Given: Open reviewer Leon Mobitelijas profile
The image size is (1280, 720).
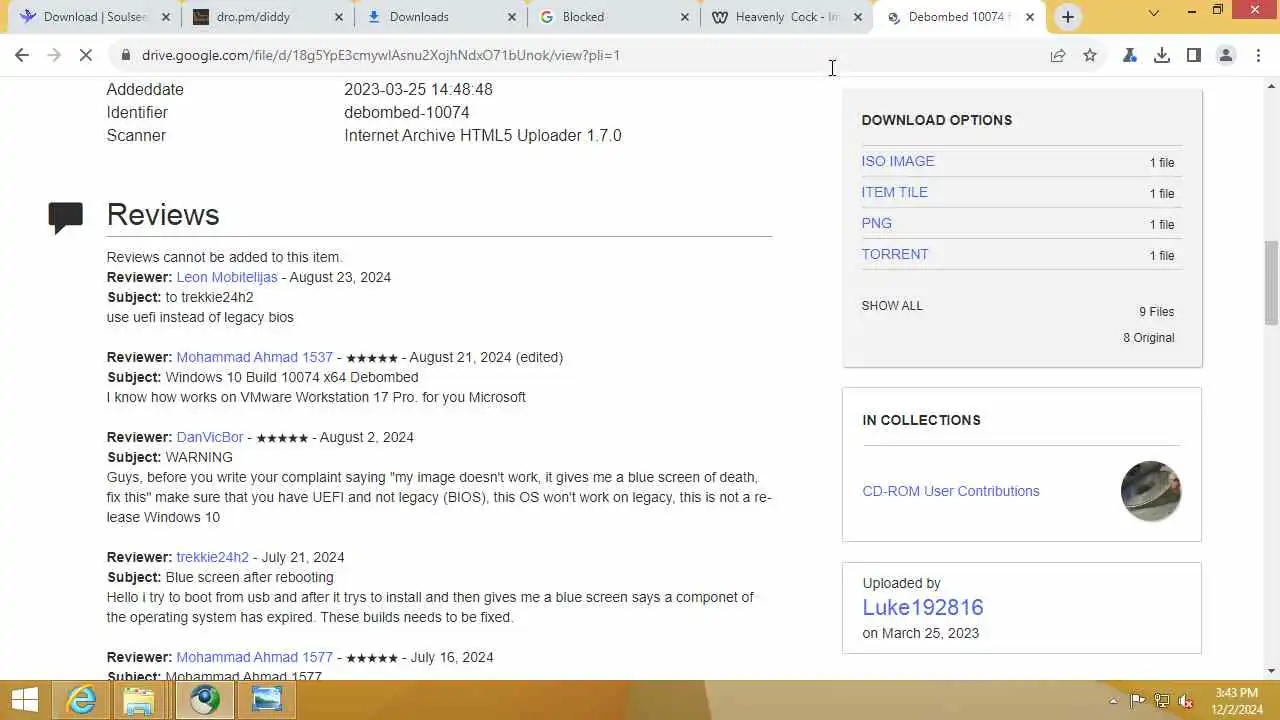Looking at the screenshot, I should coord(227,277).
